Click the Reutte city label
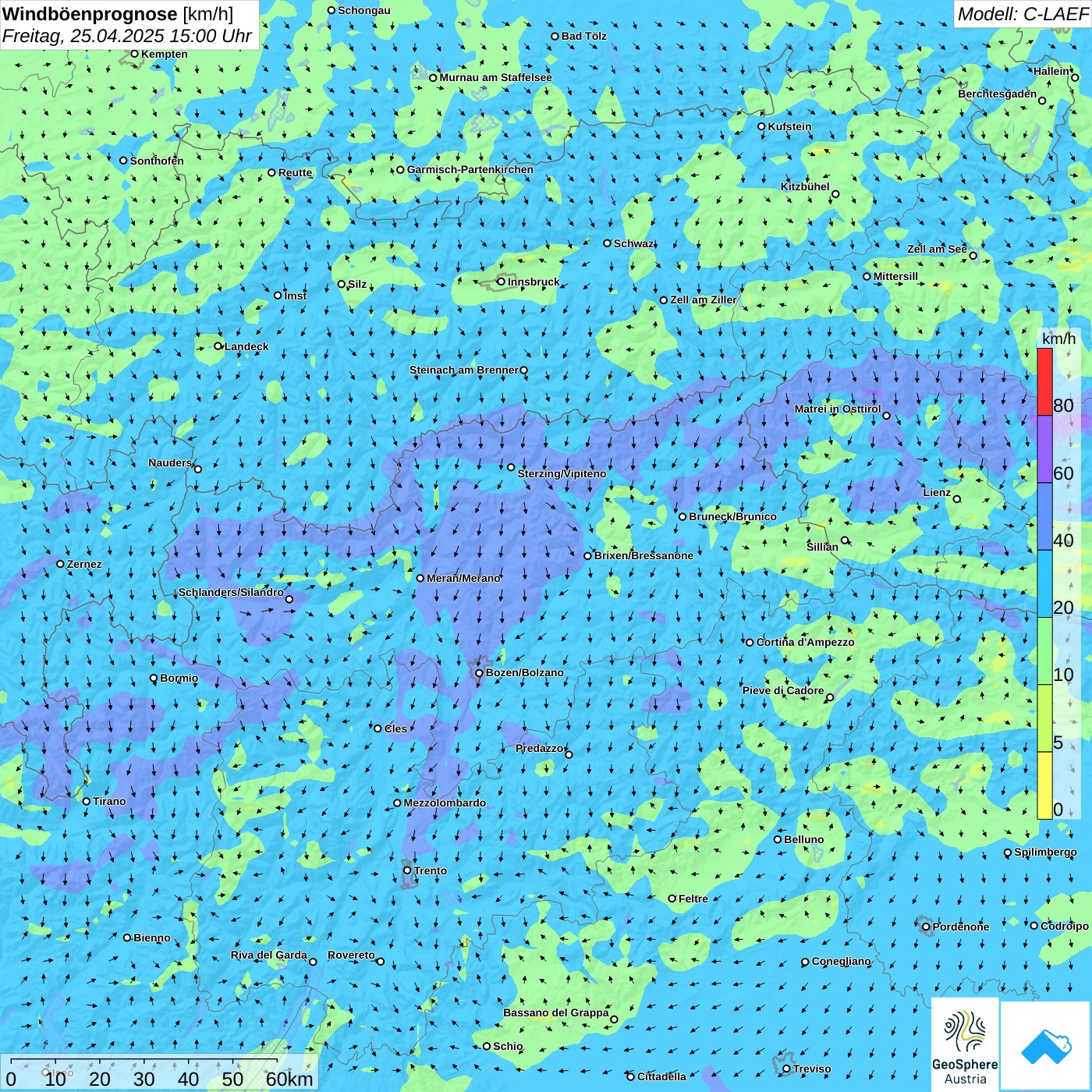This screenshot has width=1092, height=1092. pos(295,173)
